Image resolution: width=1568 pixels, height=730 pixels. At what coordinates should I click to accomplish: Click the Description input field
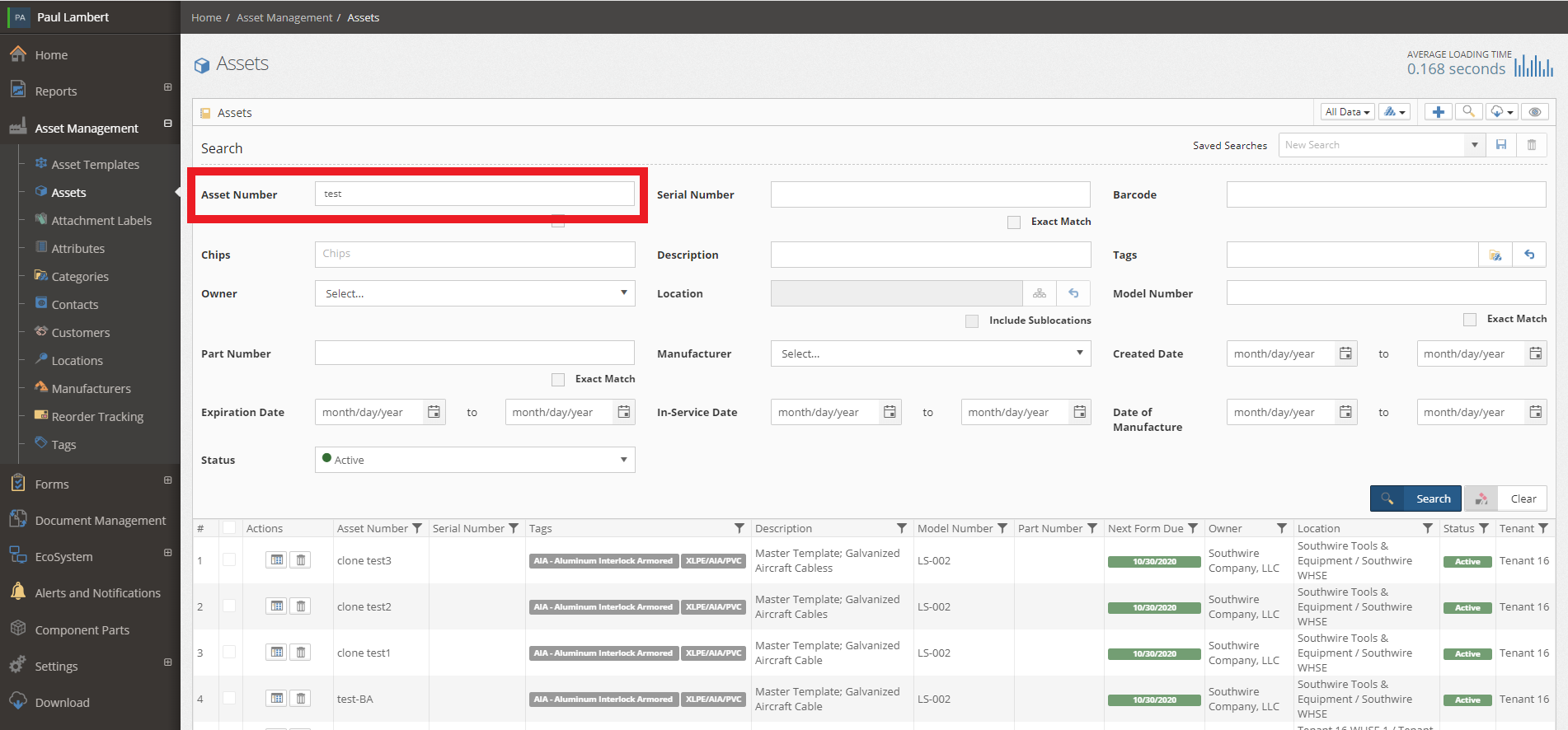pyautogui.click(x=931, y=255)
